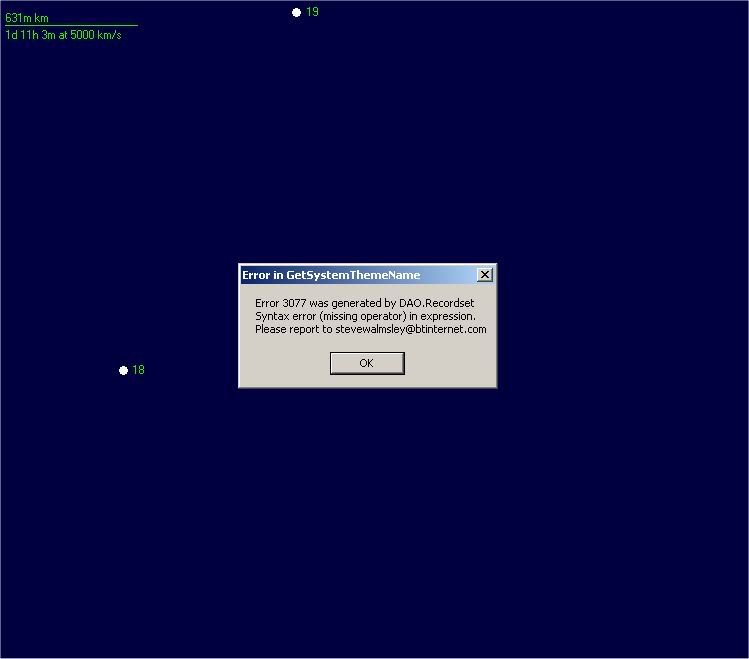Click the stevewalmsley@btinternet.com report line

[x=371, y=329]
